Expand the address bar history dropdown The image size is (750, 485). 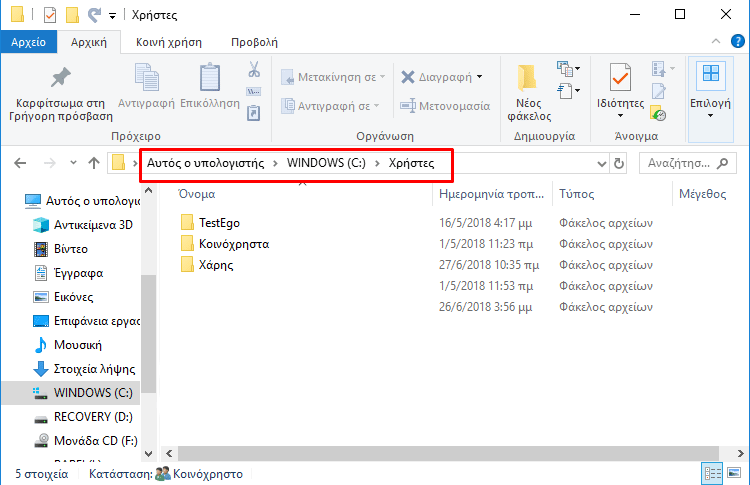click(602, 164)
